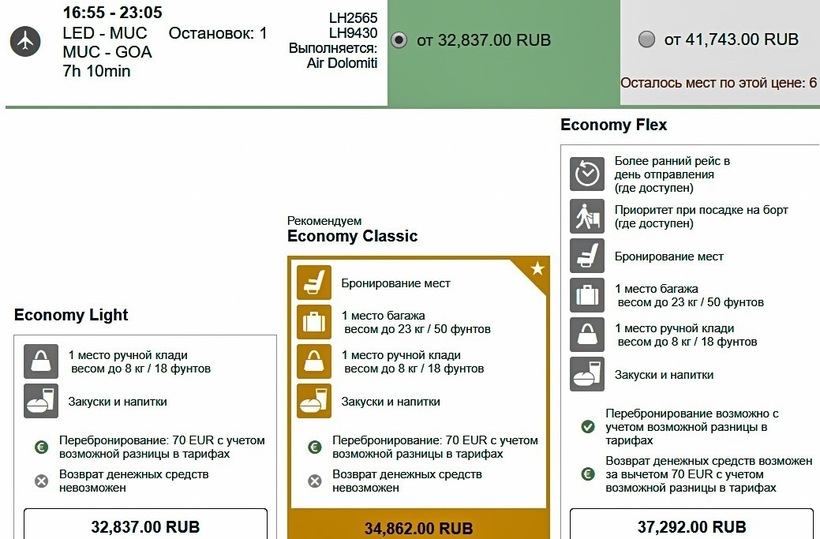Click Economy Flex snacks and drinks icon
The image size is (820, 539).
click(587, 374)
